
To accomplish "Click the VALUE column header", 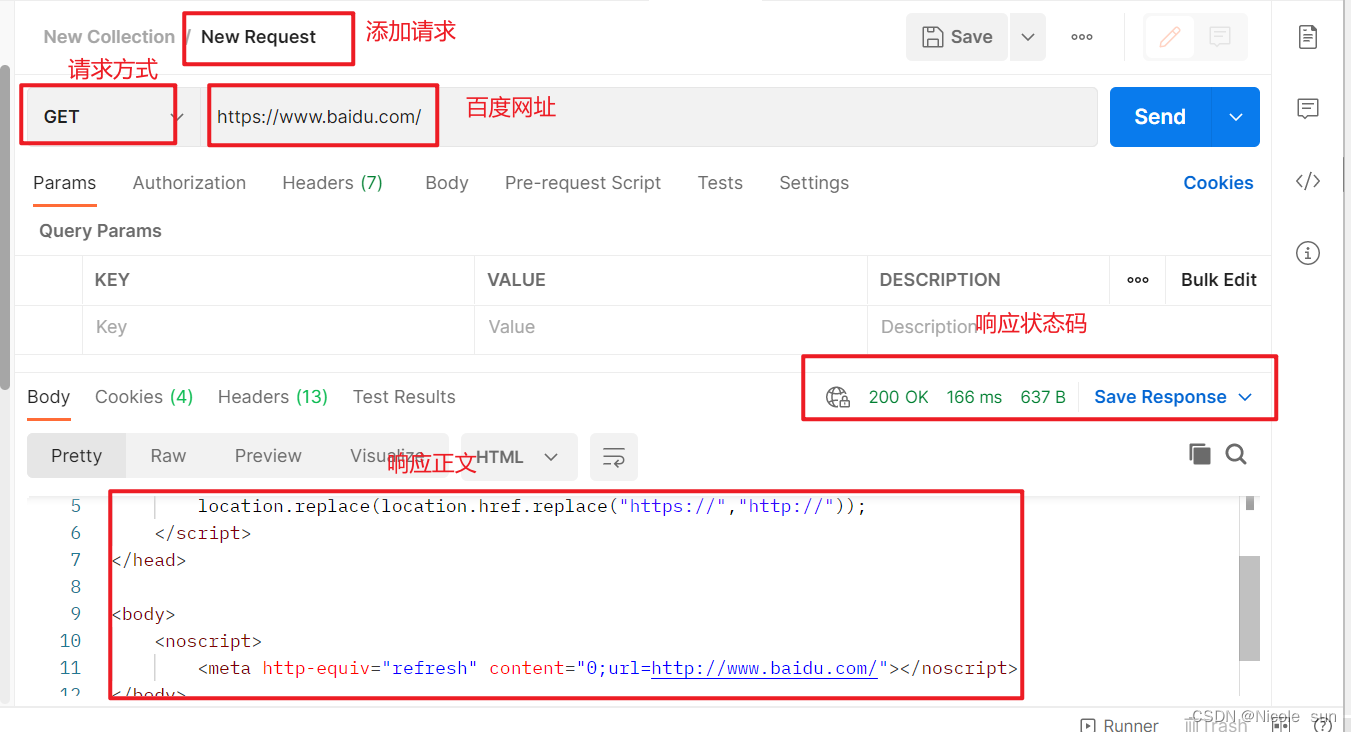I will (x=516, y=280).
